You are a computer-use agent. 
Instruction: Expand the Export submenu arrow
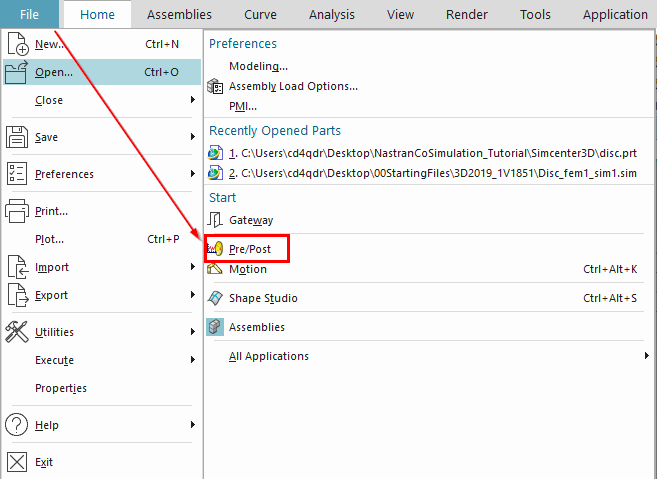[x=192, y=295]
